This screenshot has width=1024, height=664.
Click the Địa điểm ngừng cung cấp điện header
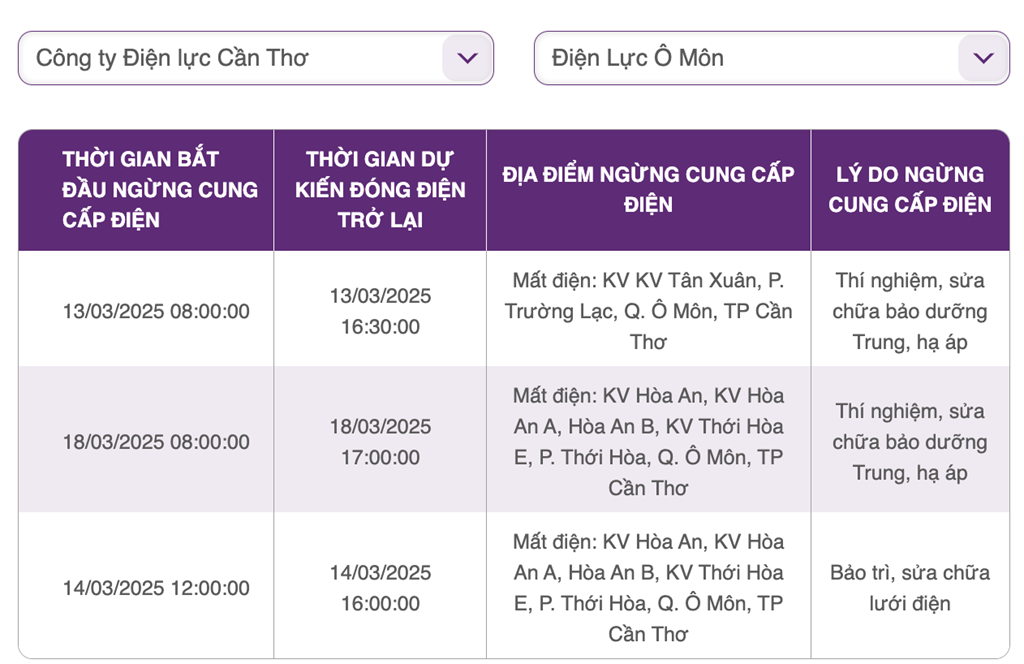coord(648,190)
